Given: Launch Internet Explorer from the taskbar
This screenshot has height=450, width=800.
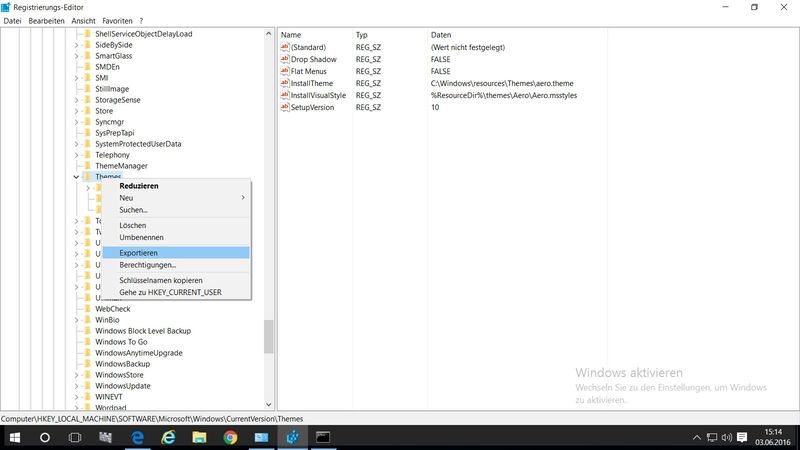Looking at the screenshot, I should coord(168,437).
